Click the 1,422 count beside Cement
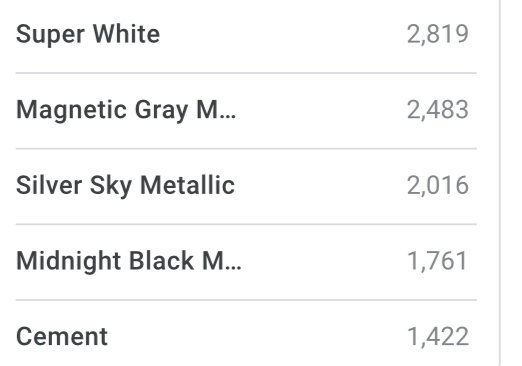 tap(438, 337)
